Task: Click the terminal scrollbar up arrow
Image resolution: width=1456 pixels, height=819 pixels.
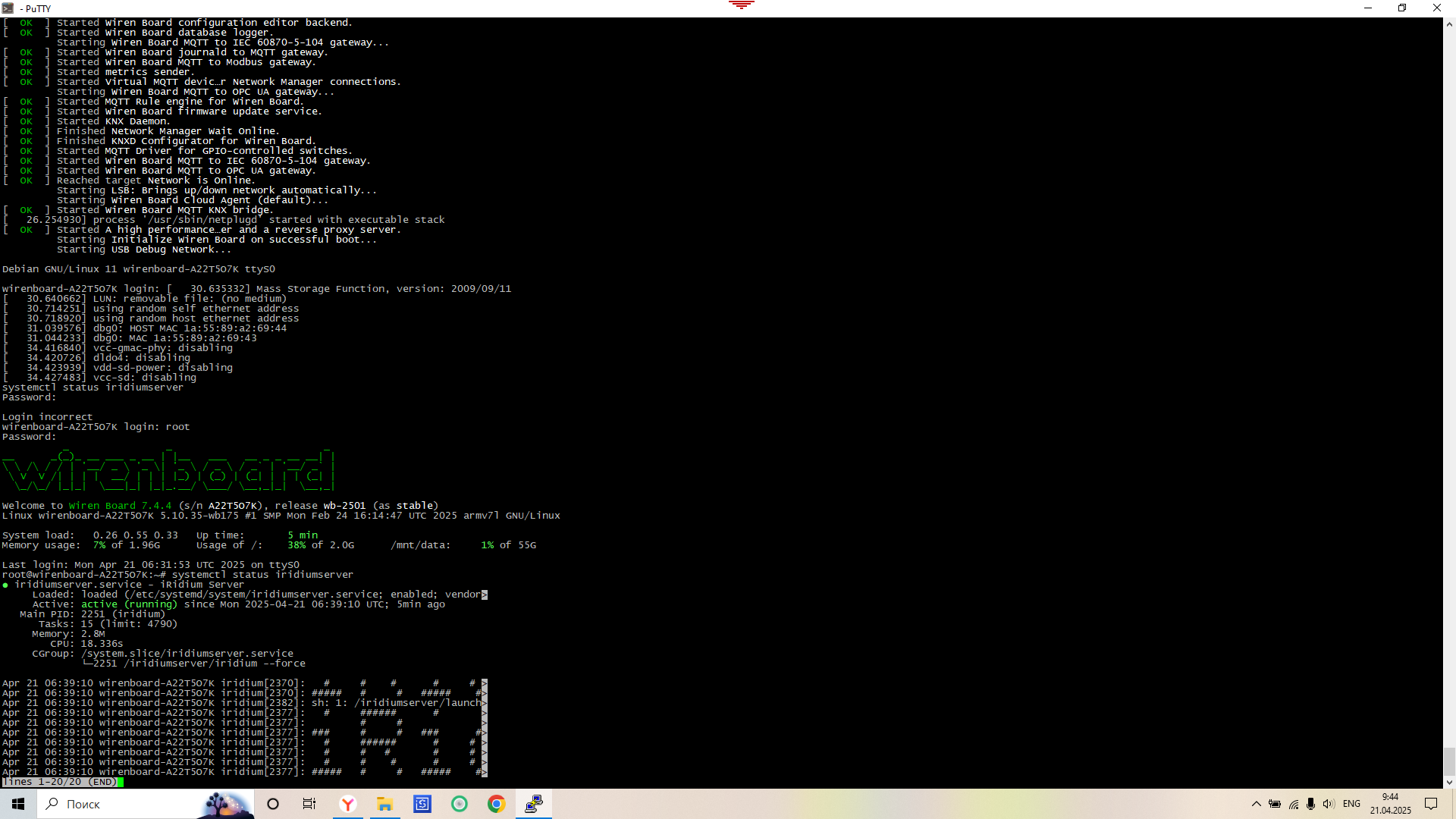Action: click(x=1449, y=24)
